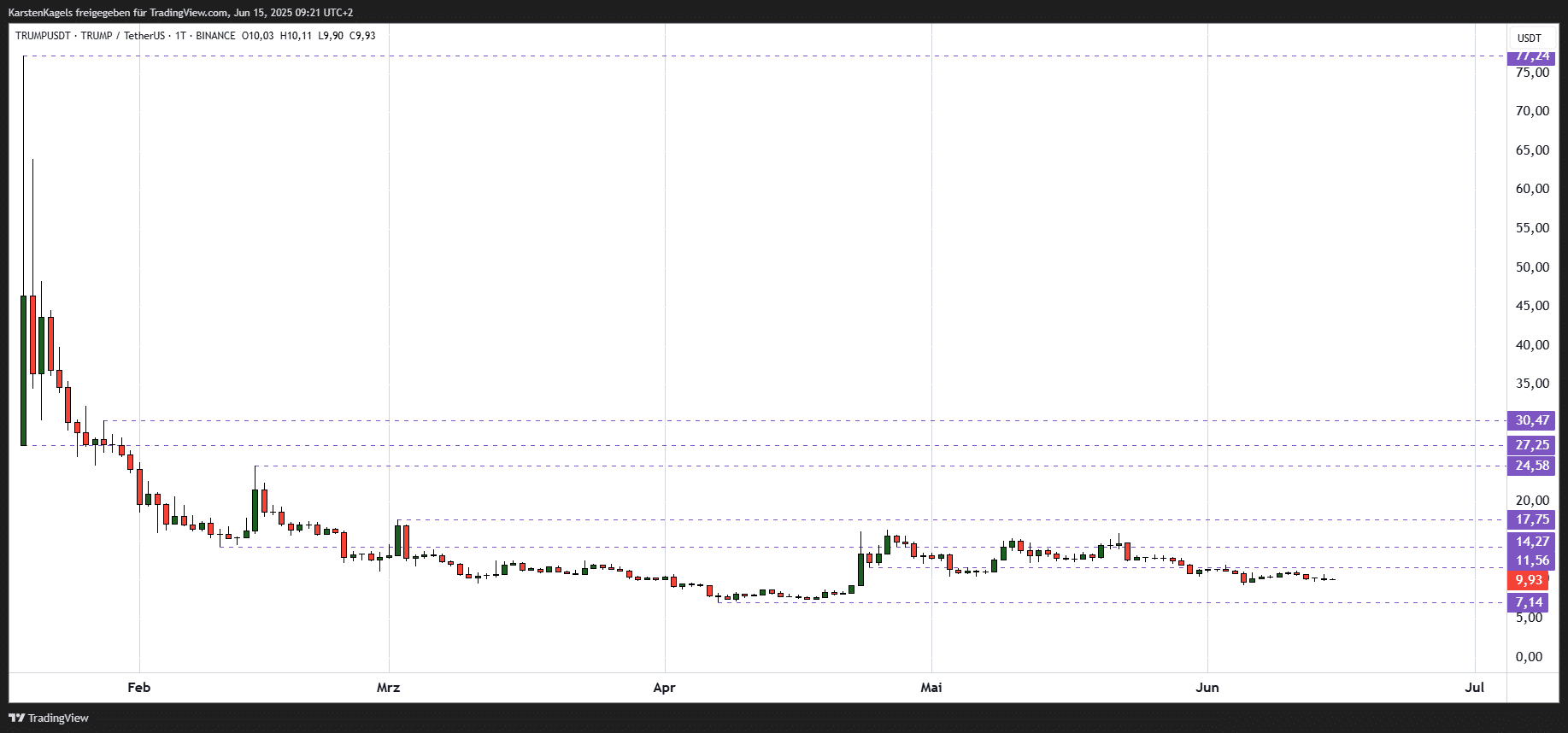Screen dimensions: 1568x733
Task: Click the USDT currency label on price axis
Action: (1529, 38)
